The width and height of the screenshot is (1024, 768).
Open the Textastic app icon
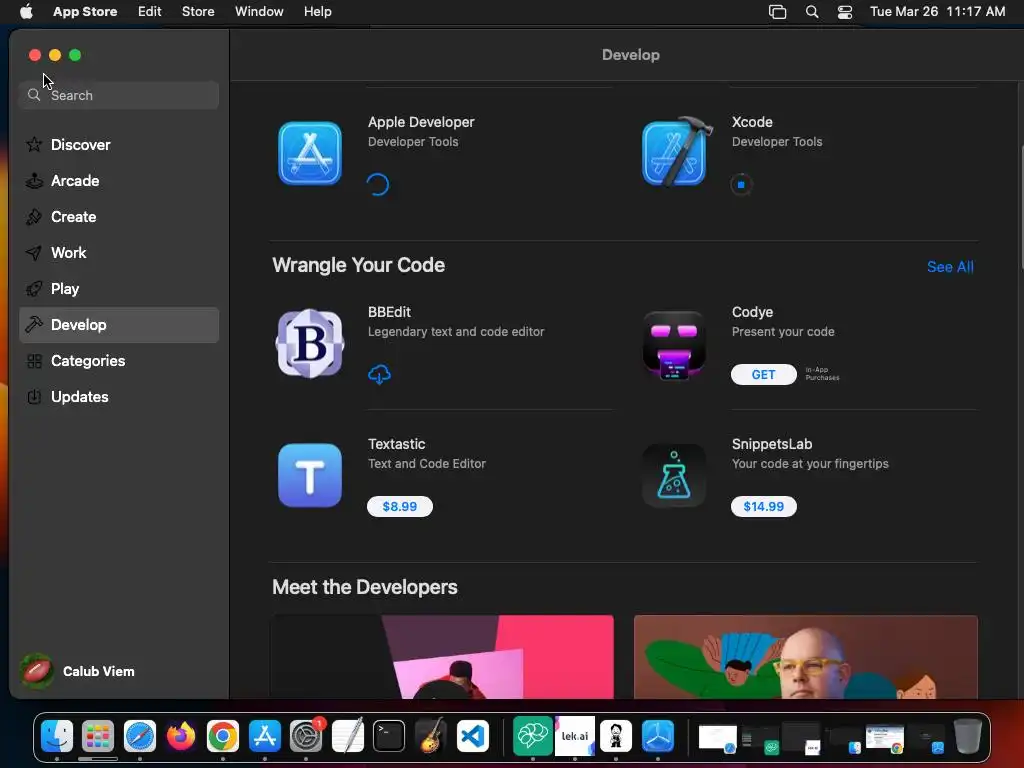pyautogui.click(x=310, y=475)
